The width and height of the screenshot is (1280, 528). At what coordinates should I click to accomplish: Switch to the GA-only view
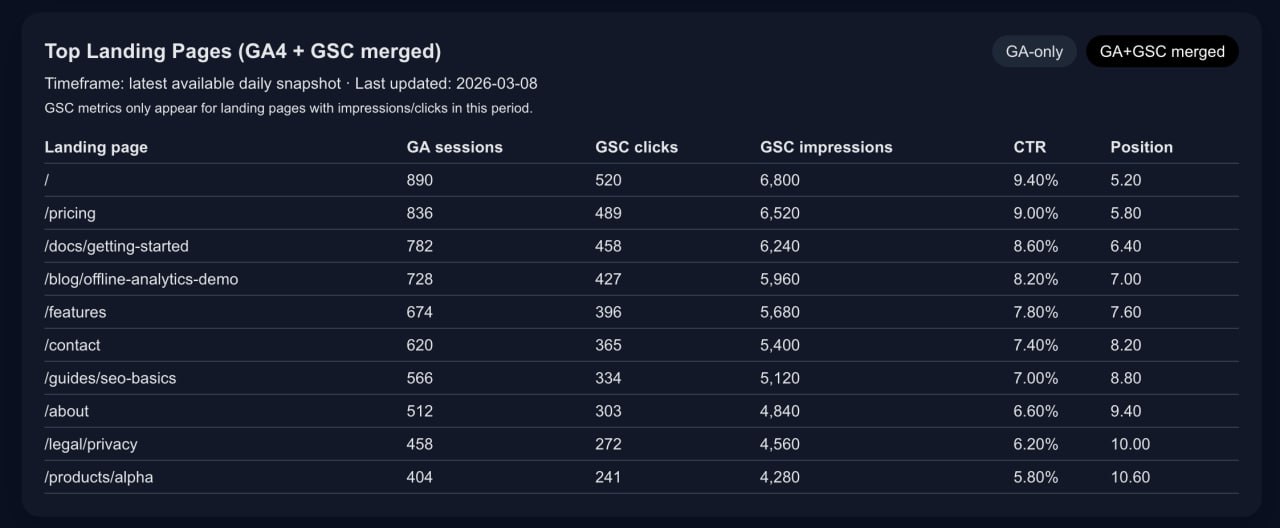tap(1034, 51)
